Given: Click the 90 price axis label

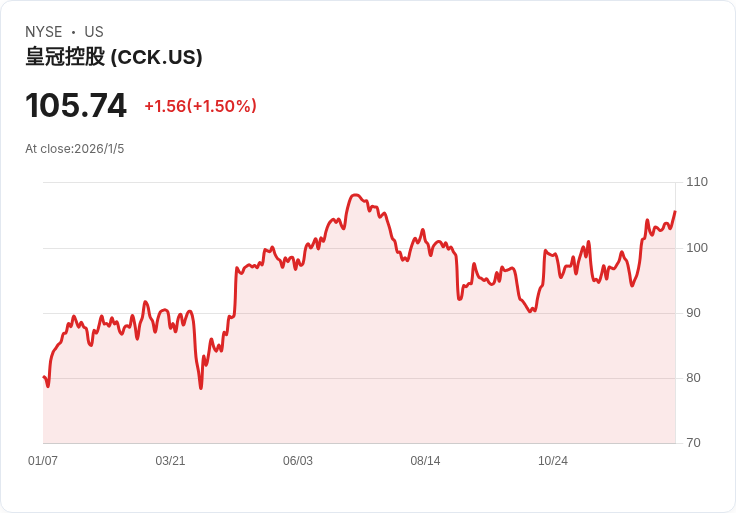Looking at the screenshot, I should (693, 313).
